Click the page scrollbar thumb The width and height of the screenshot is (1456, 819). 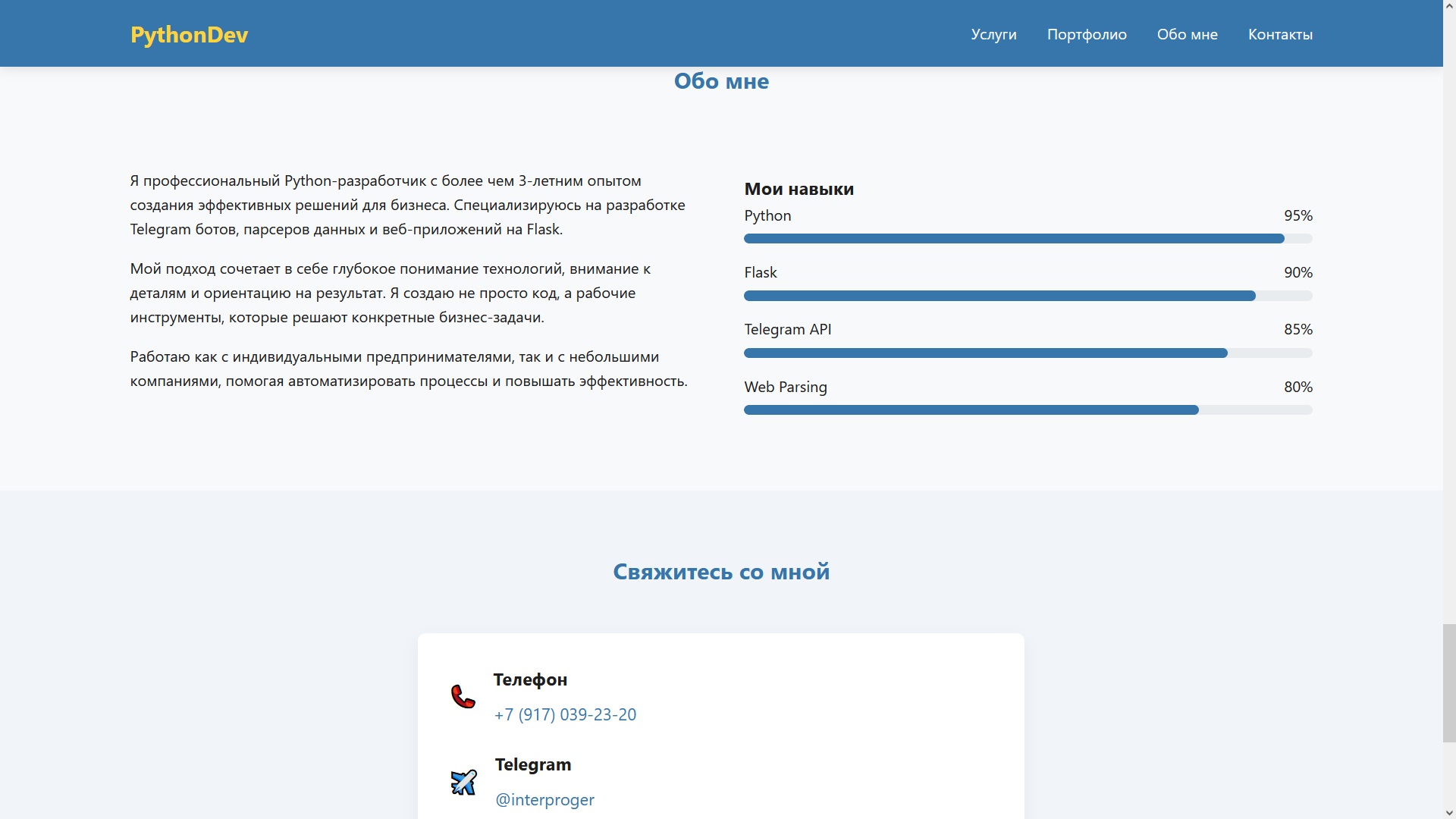click(x=1449, y=682)
